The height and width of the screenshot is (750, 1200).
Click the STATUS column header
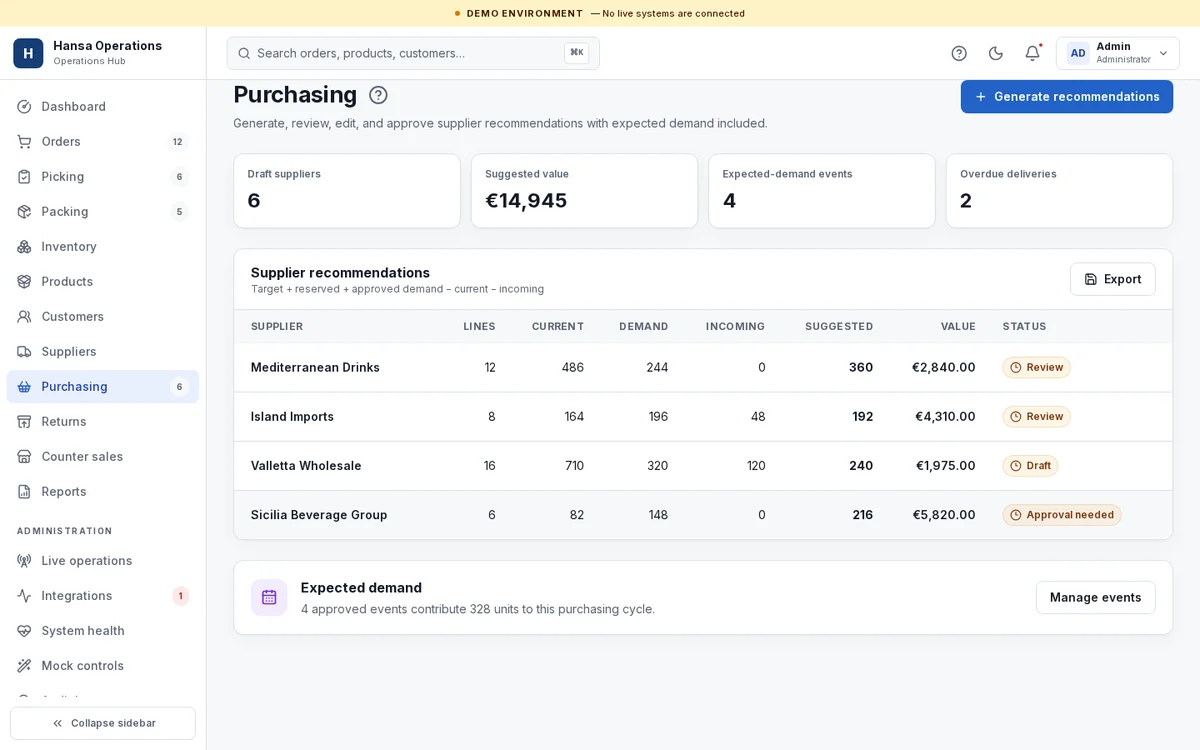pyautogui.click(x=1024, y=326)
